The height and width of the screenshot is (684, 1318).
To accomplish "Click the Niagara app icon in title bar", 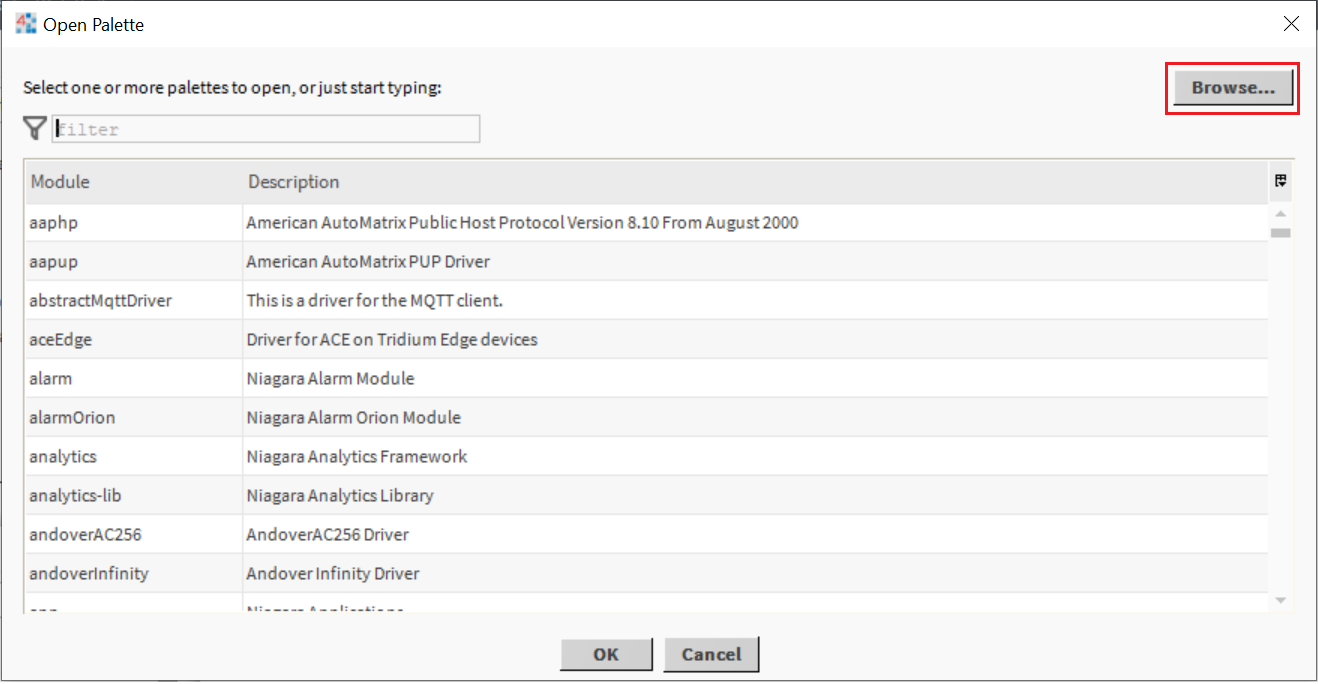I will [26, 24].
